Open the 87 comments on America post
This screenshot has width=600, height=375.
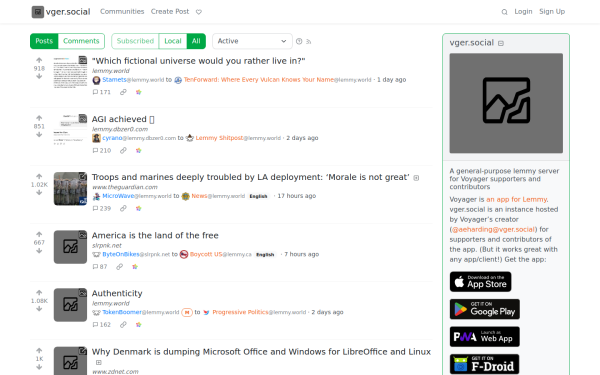pos(100,267)
